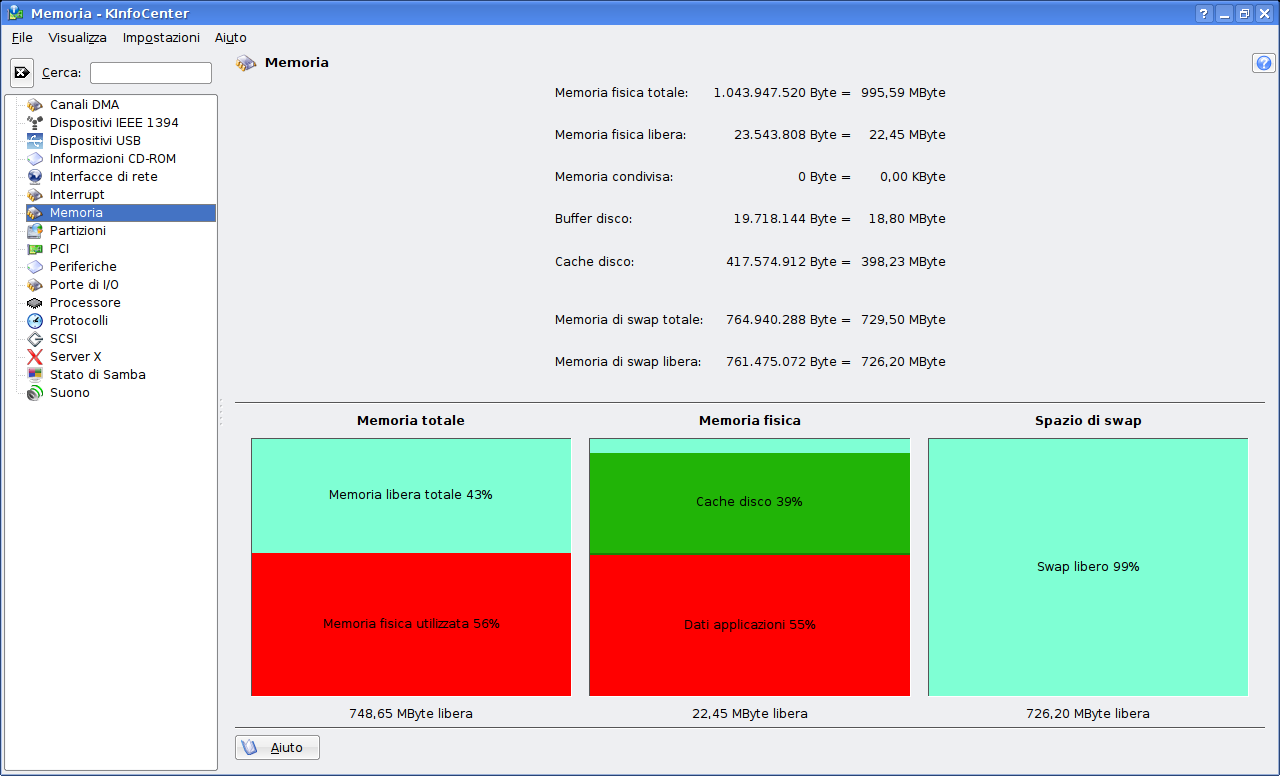
Task: Click the Swap libero 99% graph
Action: click(1088, 567)
